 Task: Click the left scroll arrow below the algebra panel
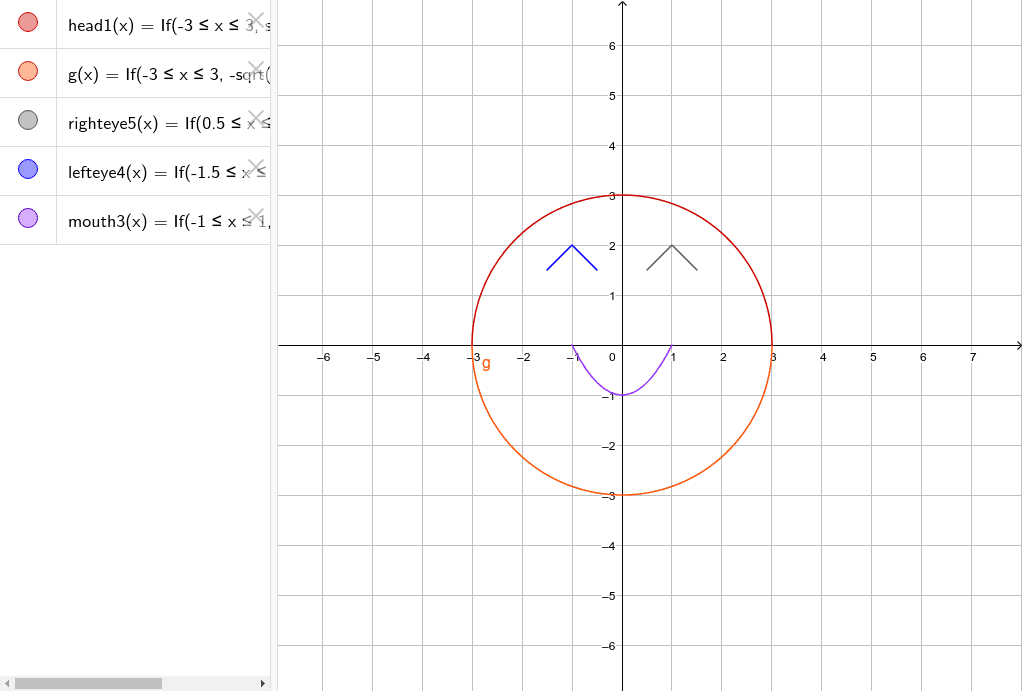click(x=6, y=683)
